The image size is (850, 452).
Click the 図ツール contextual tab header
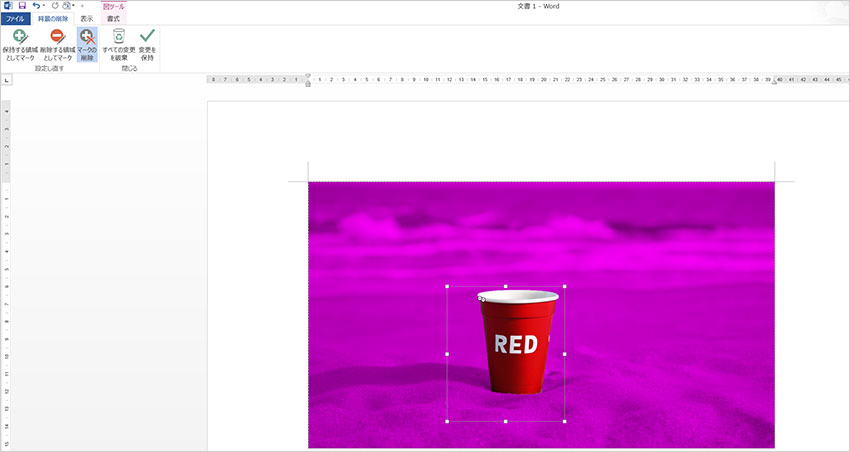[x=113, y=7]
